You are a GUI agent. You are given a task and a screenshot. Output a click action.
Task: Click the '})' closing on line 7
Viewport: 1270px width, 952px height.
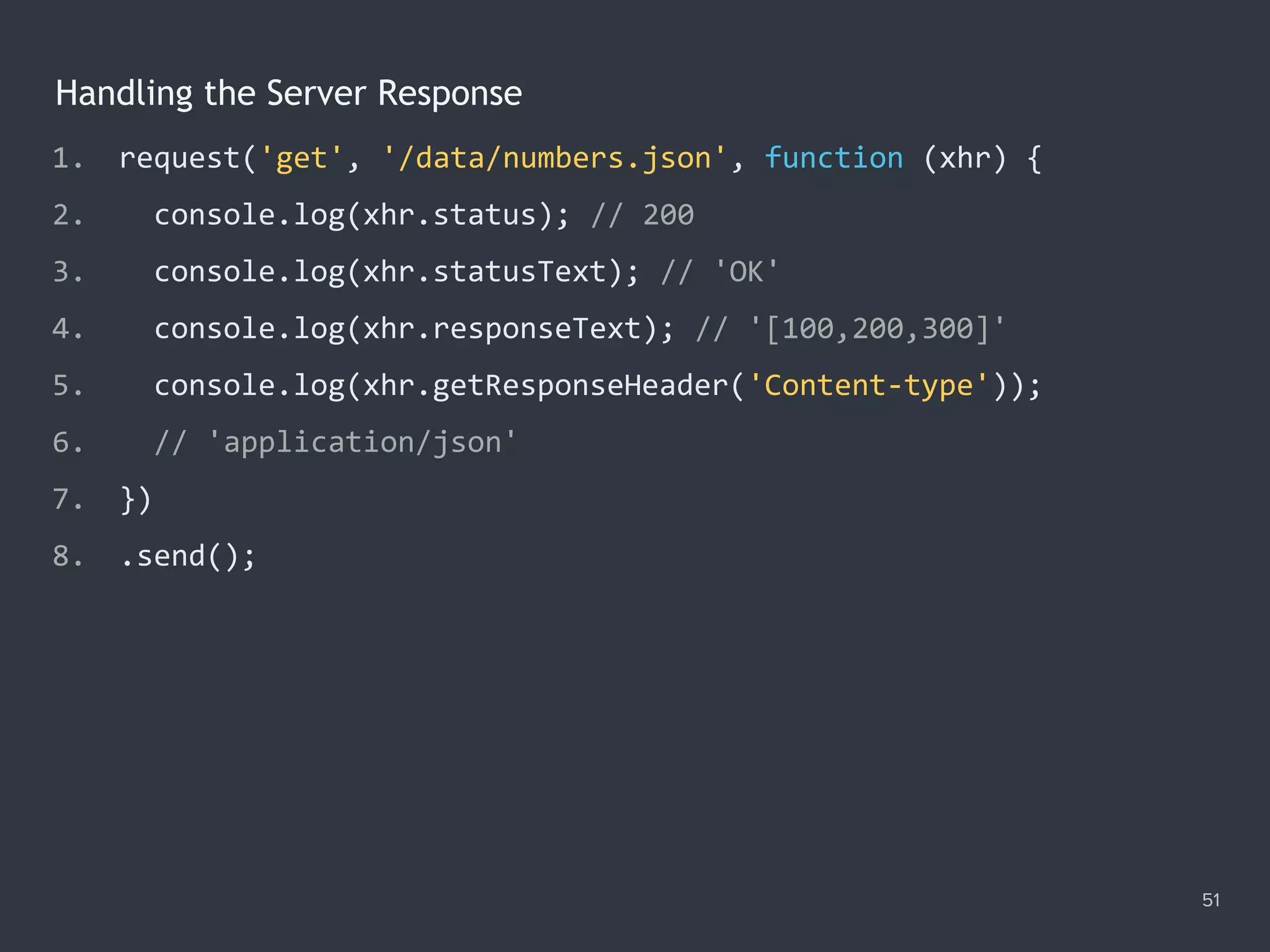(136, 500)
